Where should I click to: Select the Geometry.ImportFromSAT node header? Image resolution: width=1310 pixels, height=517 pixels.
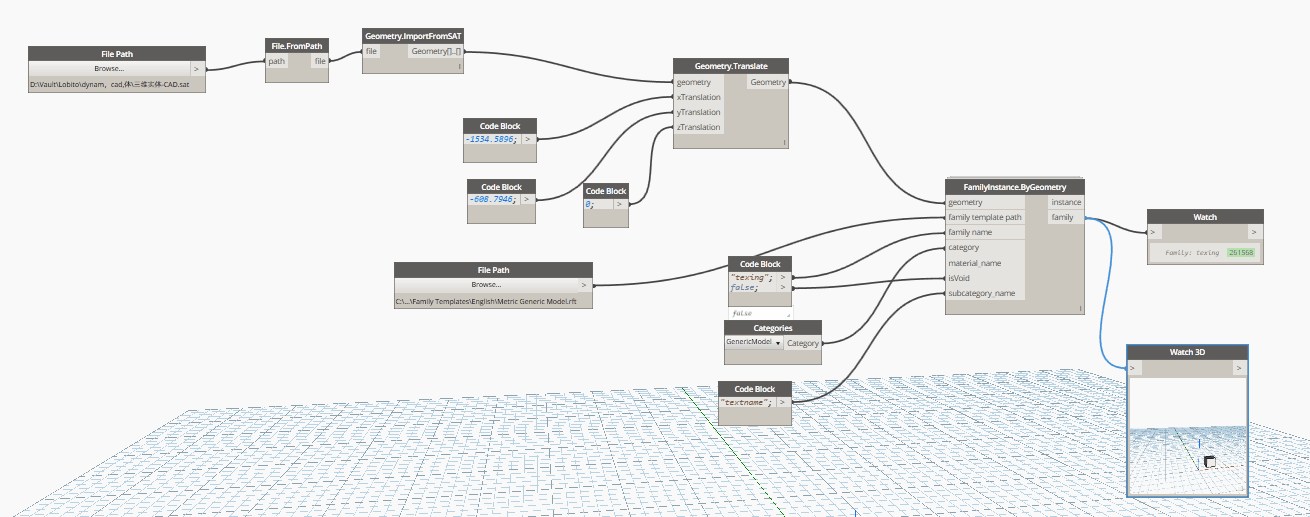(x=413, y=35)
